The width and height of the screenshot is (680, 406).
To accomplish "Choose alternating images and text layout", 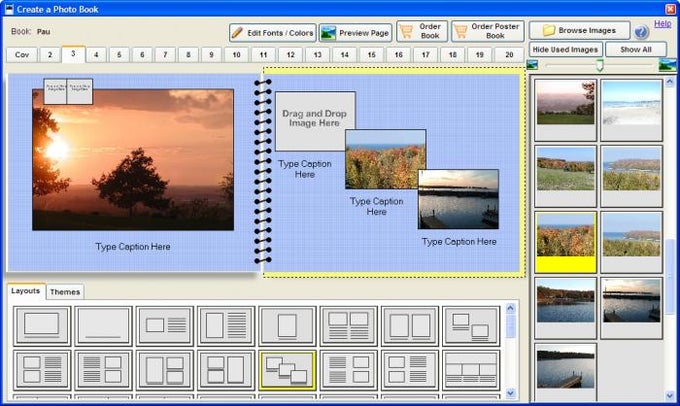I will (410, 370).
